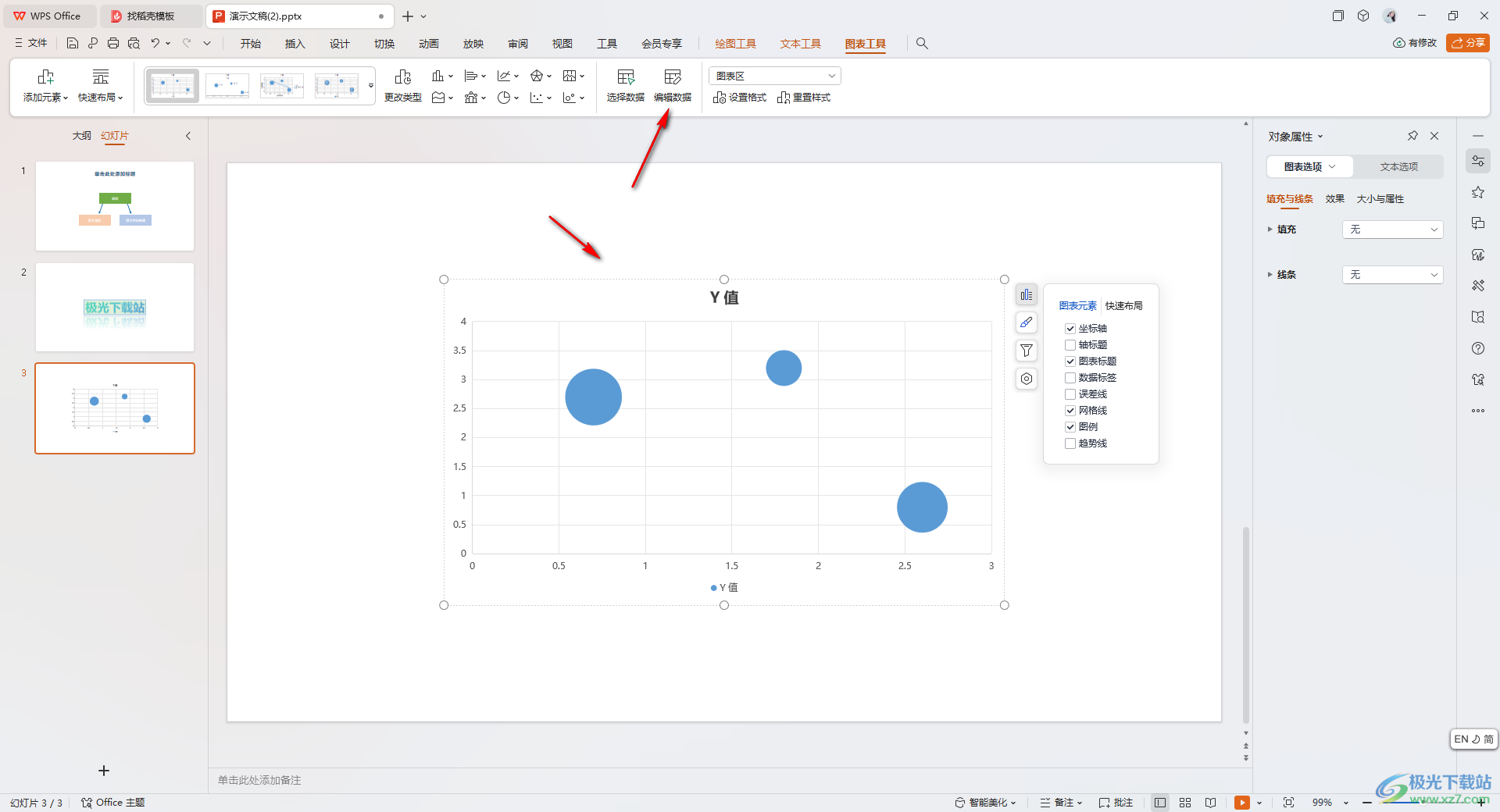Open the zoom percentage dropdown arrow
Viewport: 1500px width, 812px height.
[x=1346, y=803]
